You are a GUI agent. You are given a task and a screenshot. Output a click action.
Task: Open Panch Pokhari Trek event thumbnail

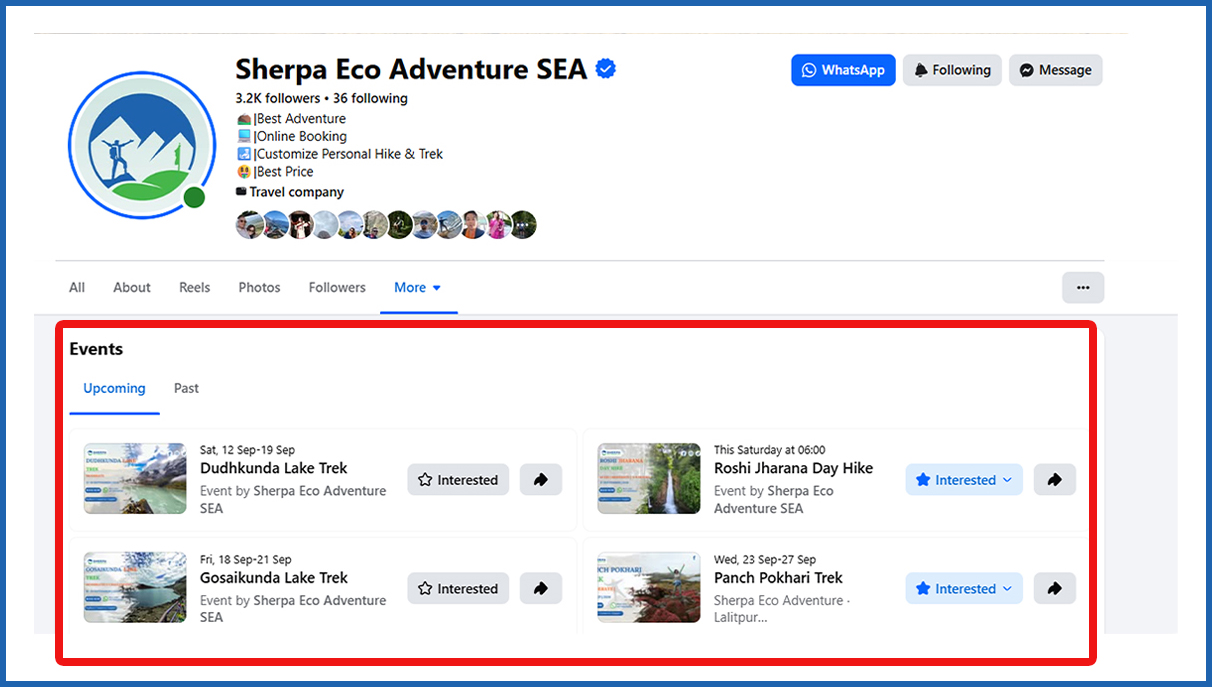click(x=649, y=588)
